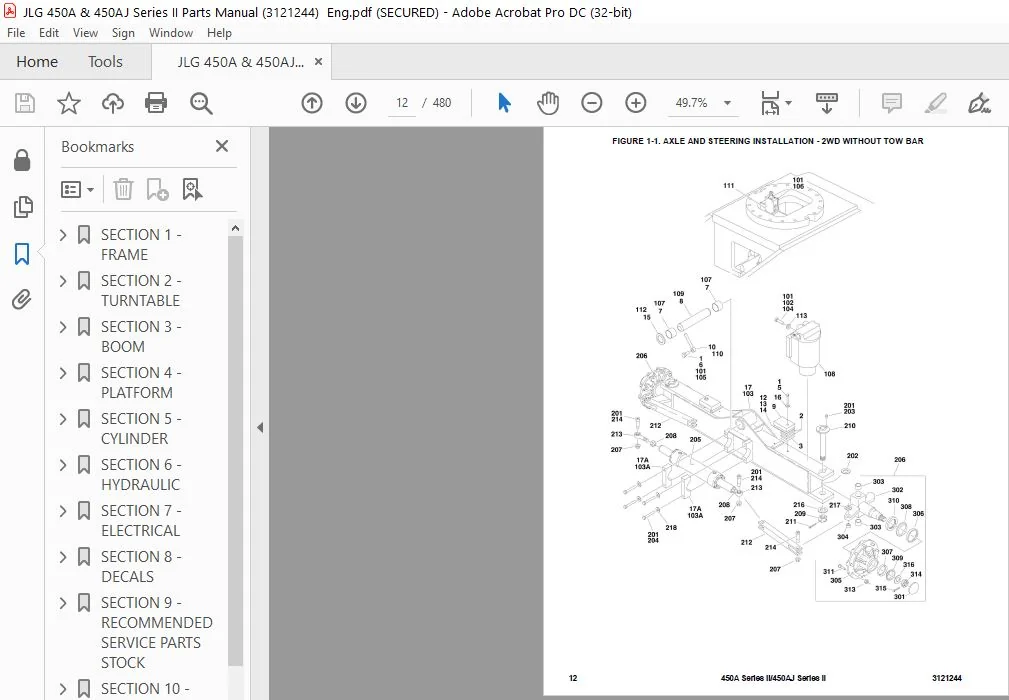Jump to SECTION 7 - ELECTRICAL bookmark

click(x=141, y=520)
